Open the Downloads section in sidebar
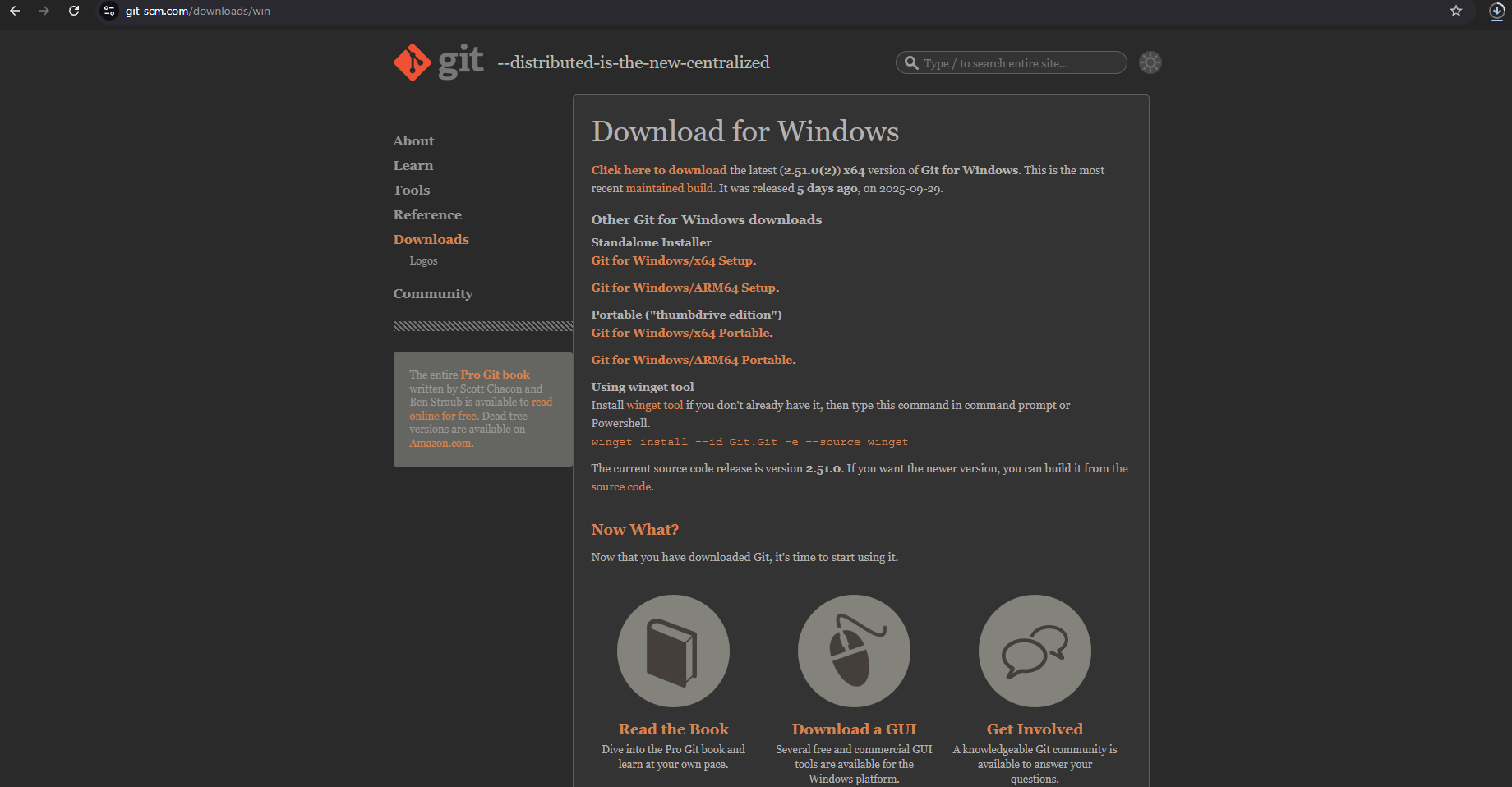The height and width of the screenshot is (787, 1512). click(431, 239)
